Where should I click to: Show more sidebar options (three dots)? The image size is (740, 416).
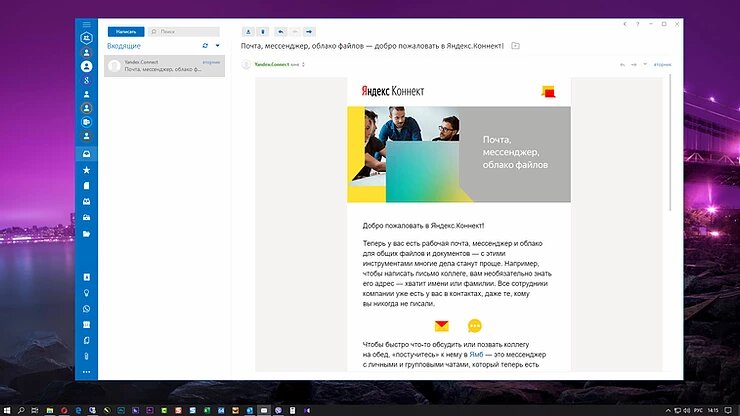(x=86, y=372)
